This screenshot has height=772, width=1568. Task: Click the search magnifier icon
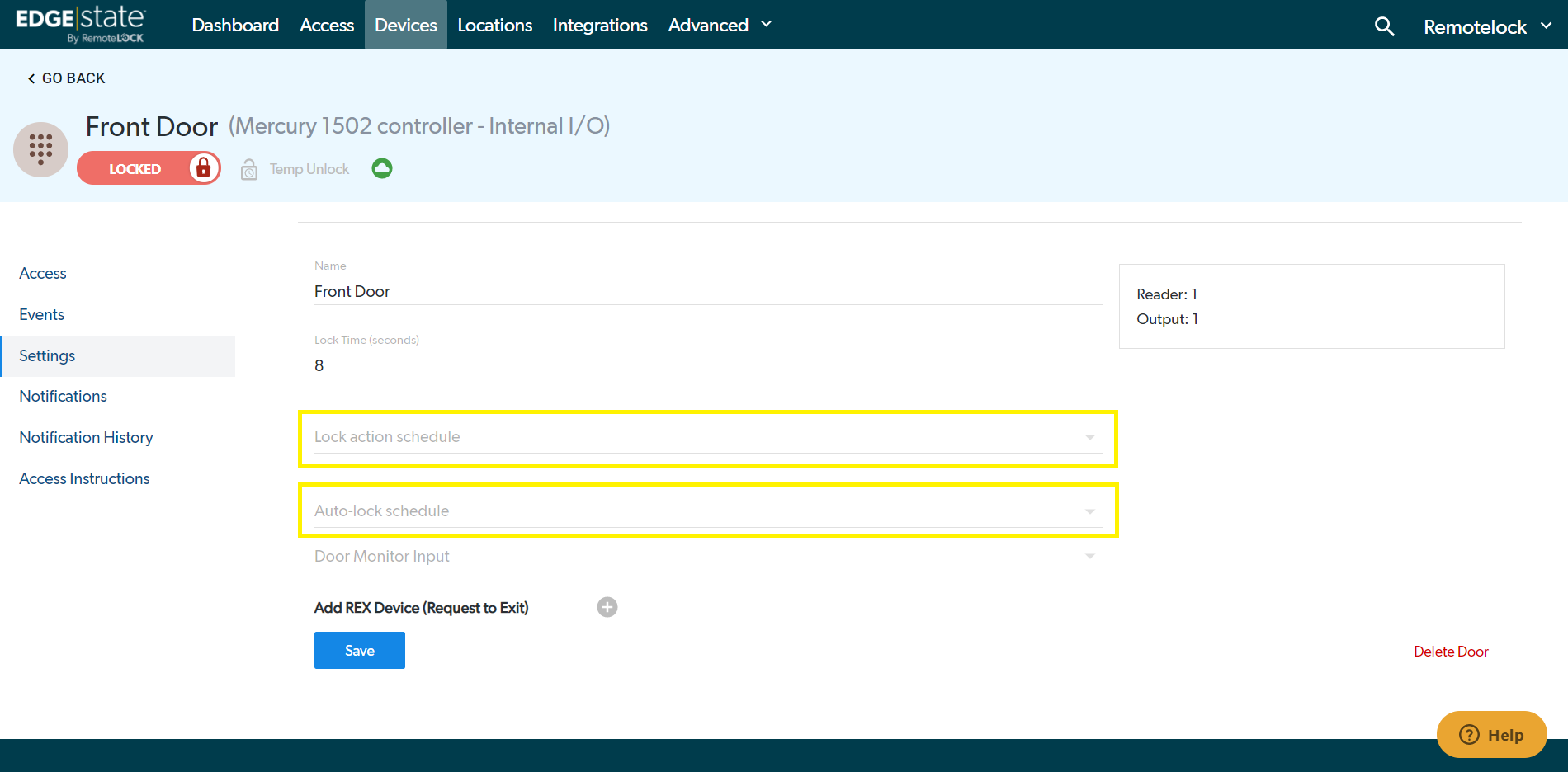(x=1384, y=26)
